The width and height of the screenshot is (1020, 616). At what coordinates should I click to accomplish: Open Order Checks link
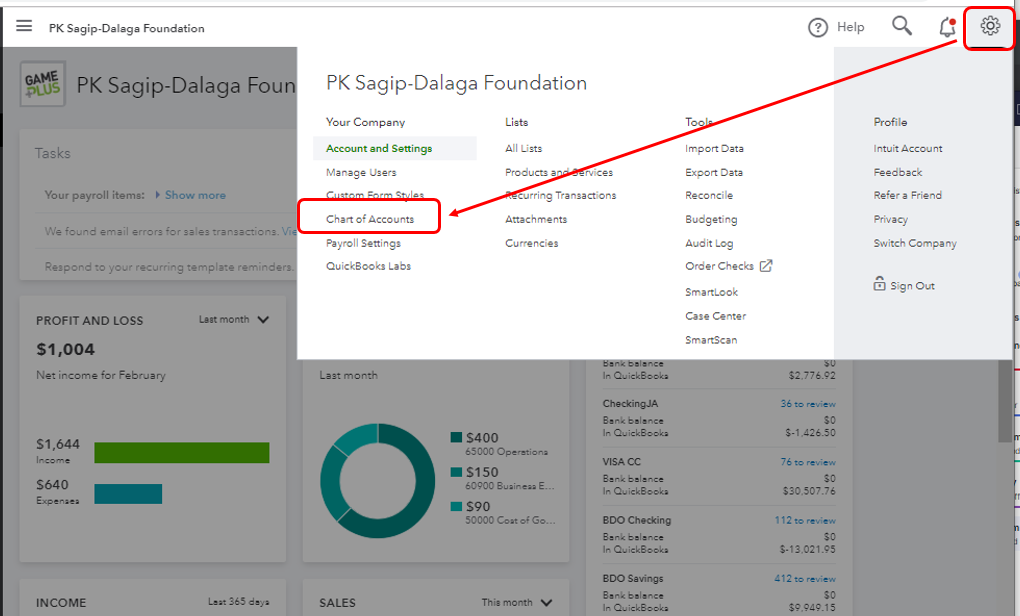719,266
